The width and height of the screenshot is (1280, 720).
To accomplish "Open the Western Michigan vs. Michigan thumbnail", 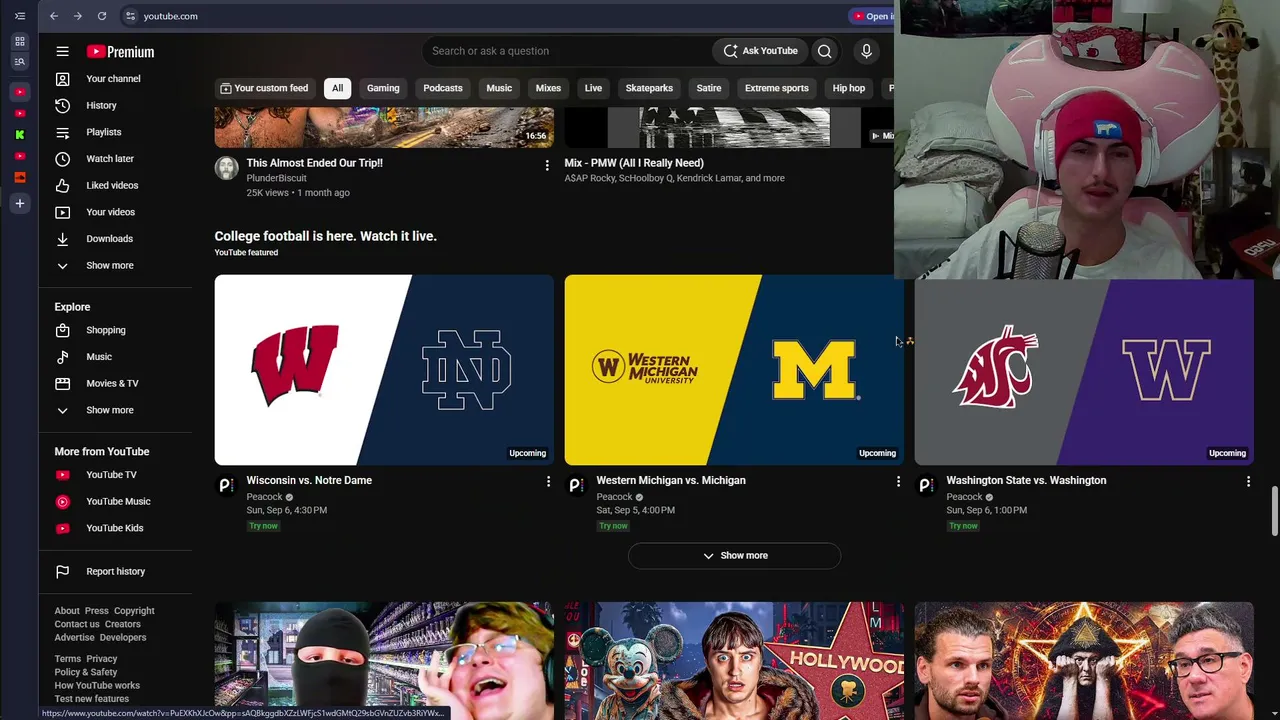I will (x=734, y=370).
